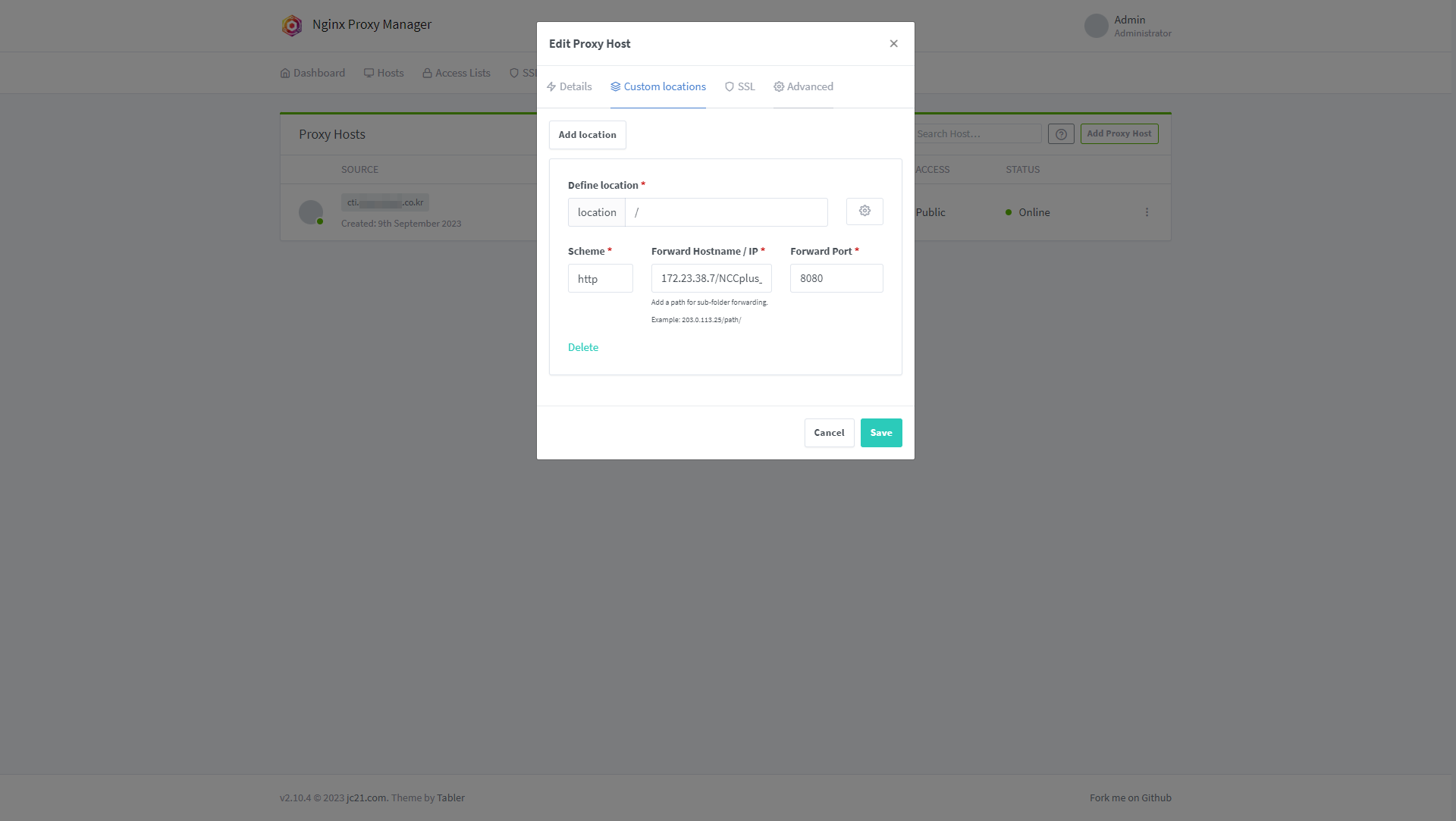Go to the Dashboard home nav item
The height and width of the screenshot is (821, 1456).
pos(312,74)
